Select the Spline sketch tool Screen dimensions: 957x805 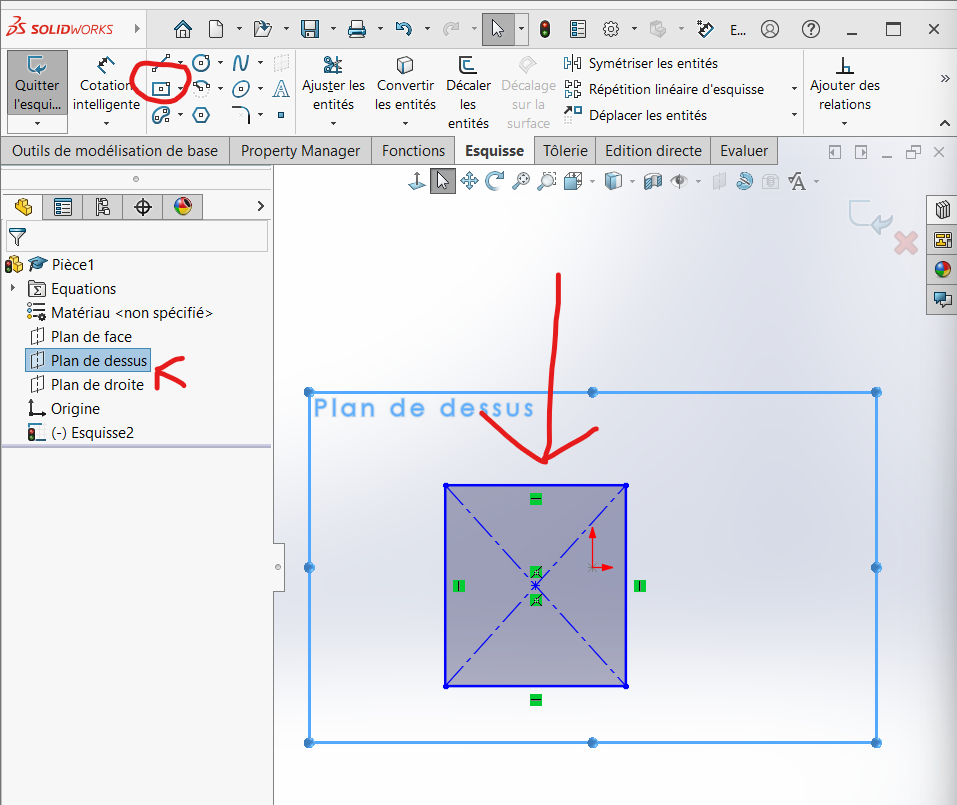(241, 62)
